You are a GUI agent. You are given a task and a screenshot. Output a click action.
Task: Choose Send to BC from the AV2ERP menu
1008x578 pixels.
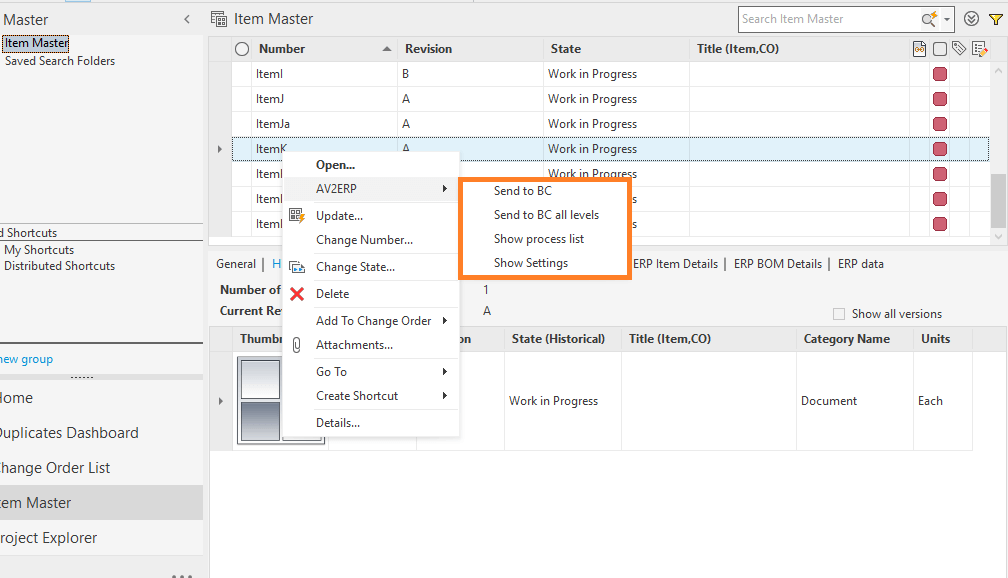click(521, 189)
